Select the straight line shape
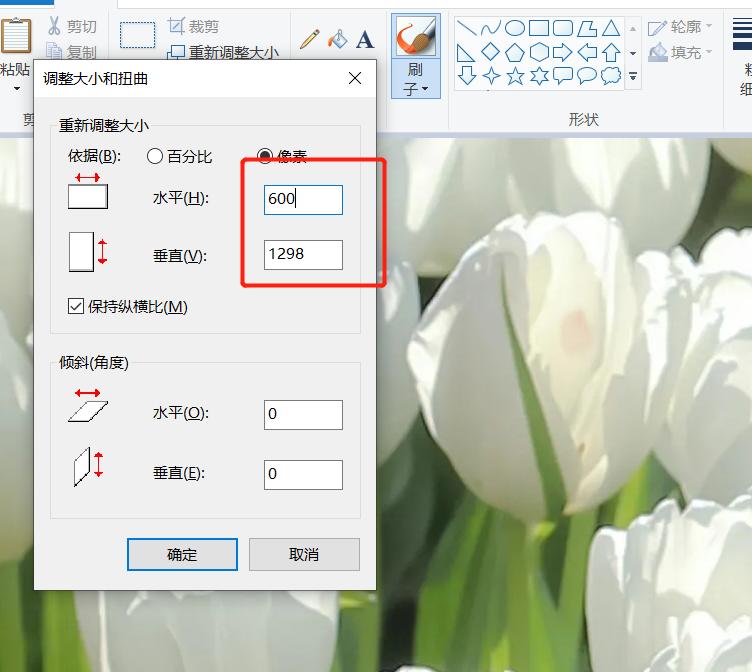Screen dimensions: 752x672 tap(466, 28)
